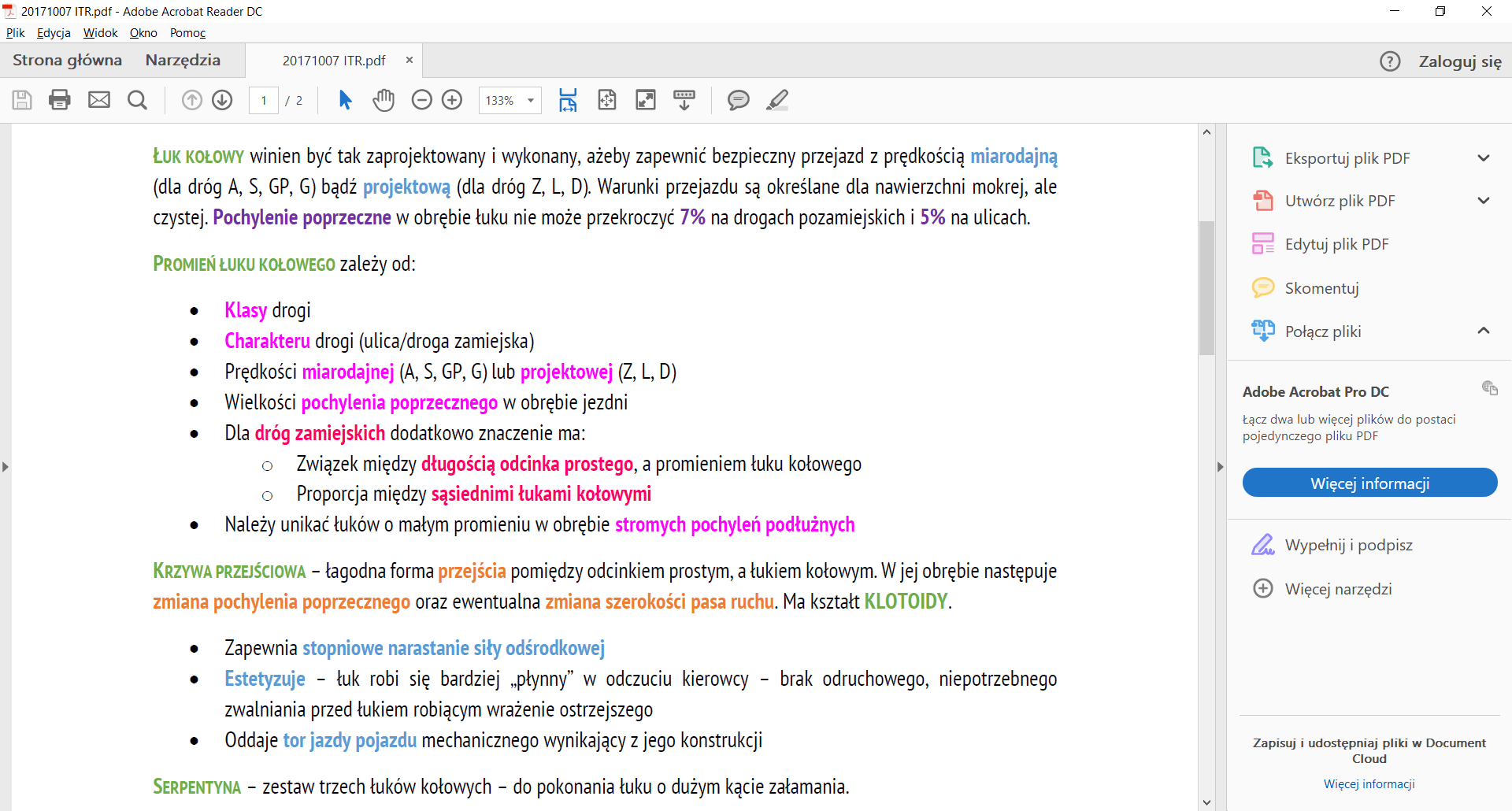The height and width of the screenshot is (811, 1512).
Task: Add a comment speech bubble icon
Action: coord(738,100)
